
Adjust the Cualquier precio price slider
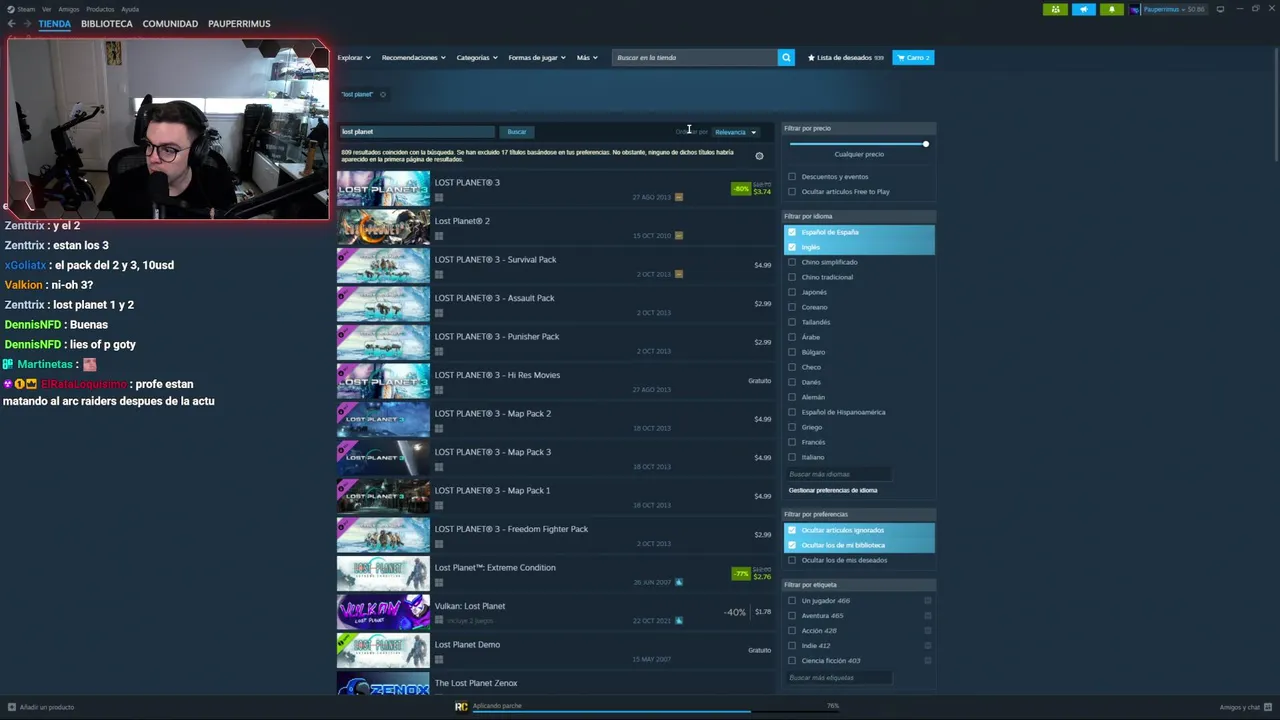925,144
